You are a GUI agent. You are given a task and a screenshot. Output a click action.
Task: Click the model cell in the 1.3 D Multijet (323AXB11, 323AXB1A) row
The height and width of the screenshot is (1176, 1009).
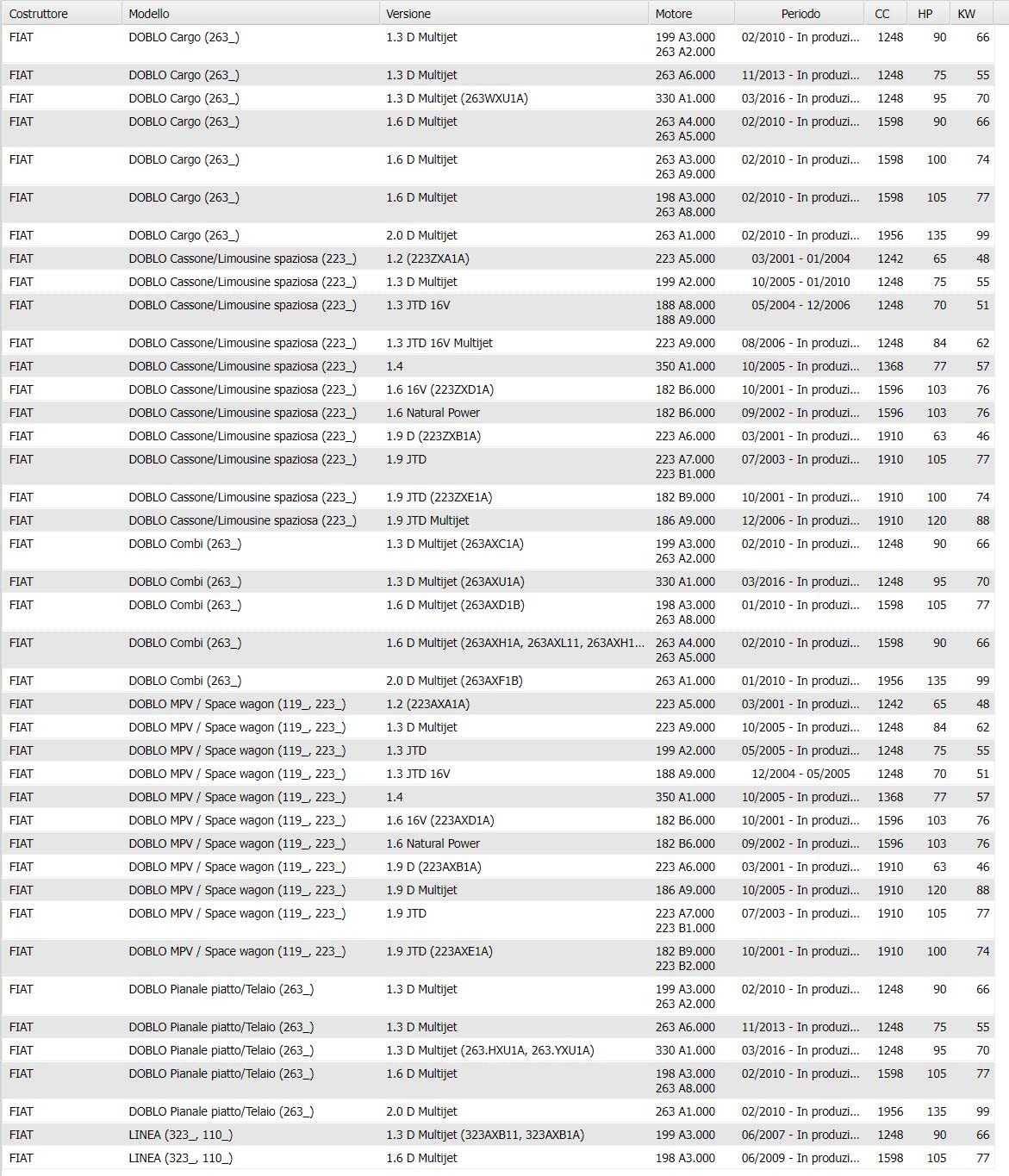pyautogui.click(x=180, y=1135)
